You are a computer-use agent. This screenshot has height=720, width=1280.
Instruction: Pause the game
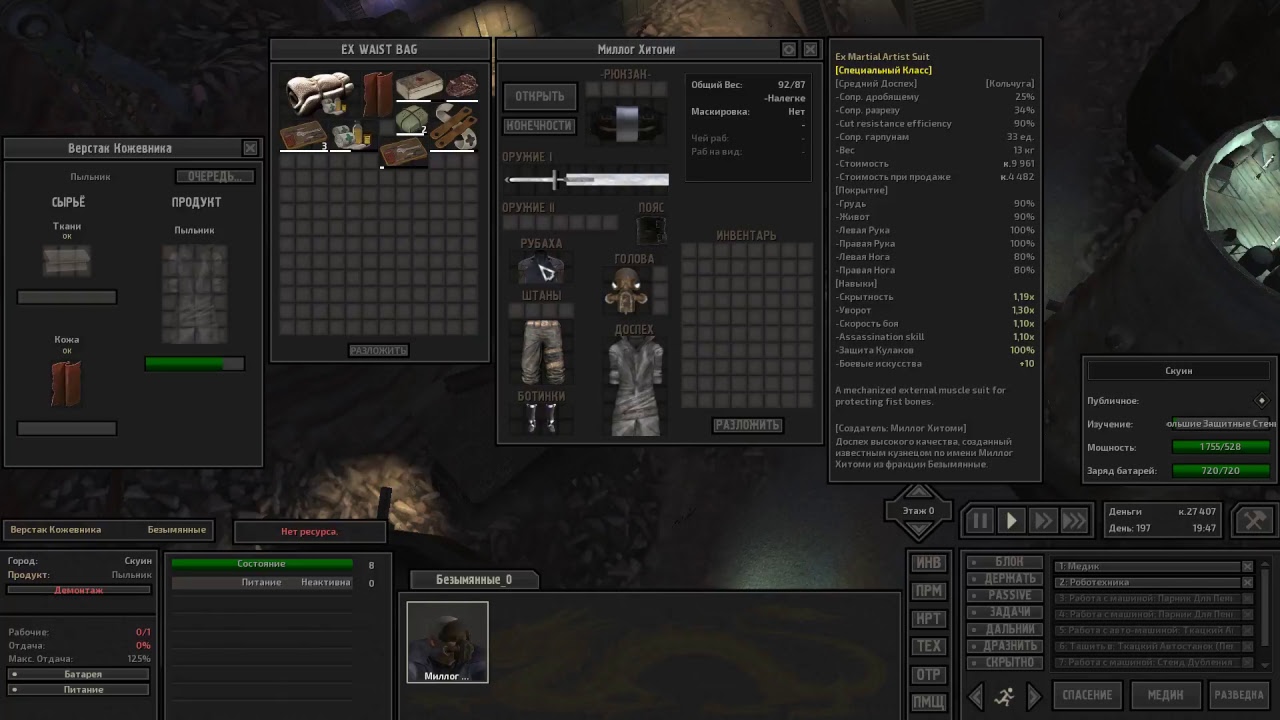coord(980,520)
